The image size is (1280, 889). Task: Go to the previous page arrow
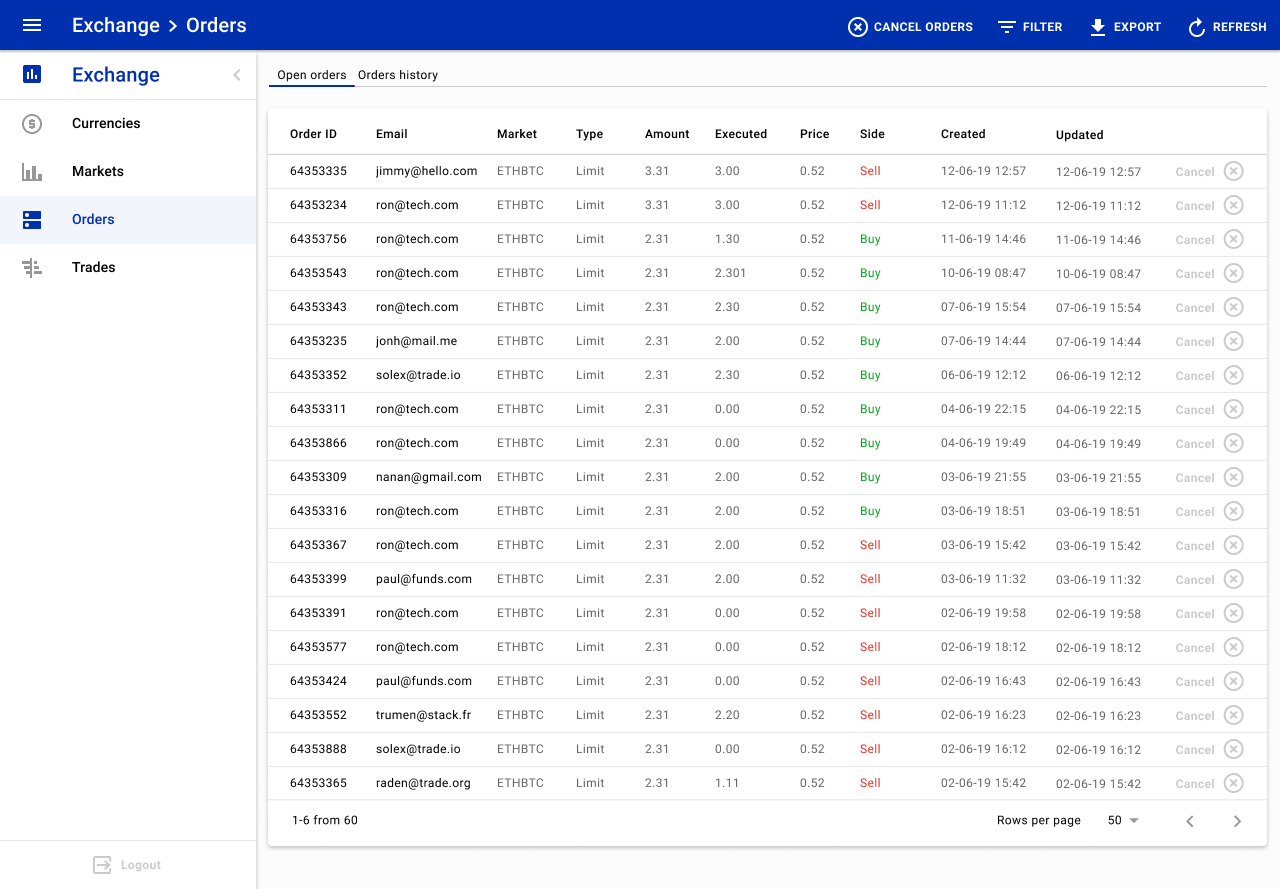click(1190, 821)
